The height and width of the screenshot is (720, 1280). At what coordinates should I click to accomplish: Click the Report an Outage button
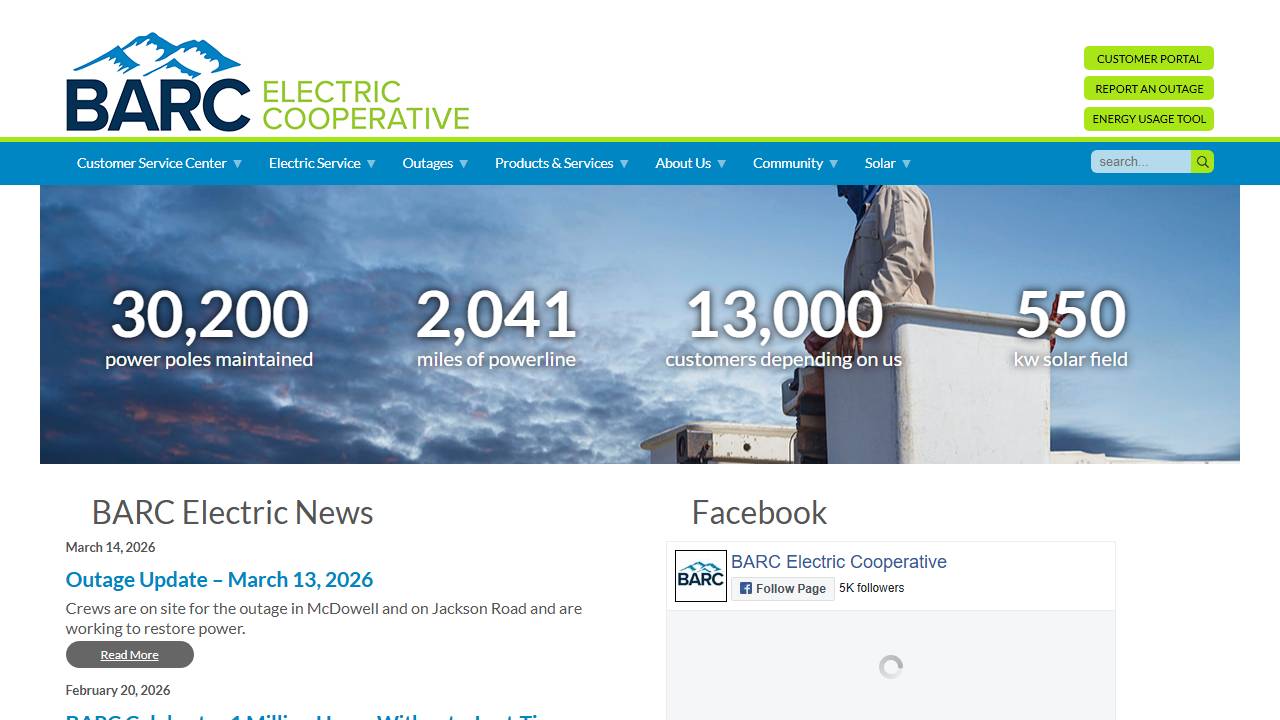(1148, 88)
